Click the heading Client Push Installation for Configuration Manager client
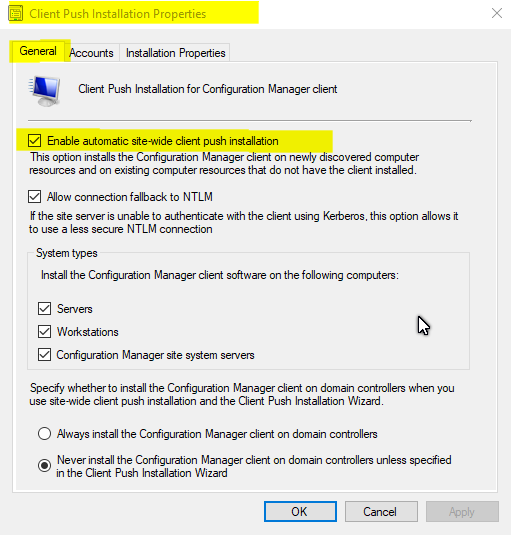 (208, 89)
